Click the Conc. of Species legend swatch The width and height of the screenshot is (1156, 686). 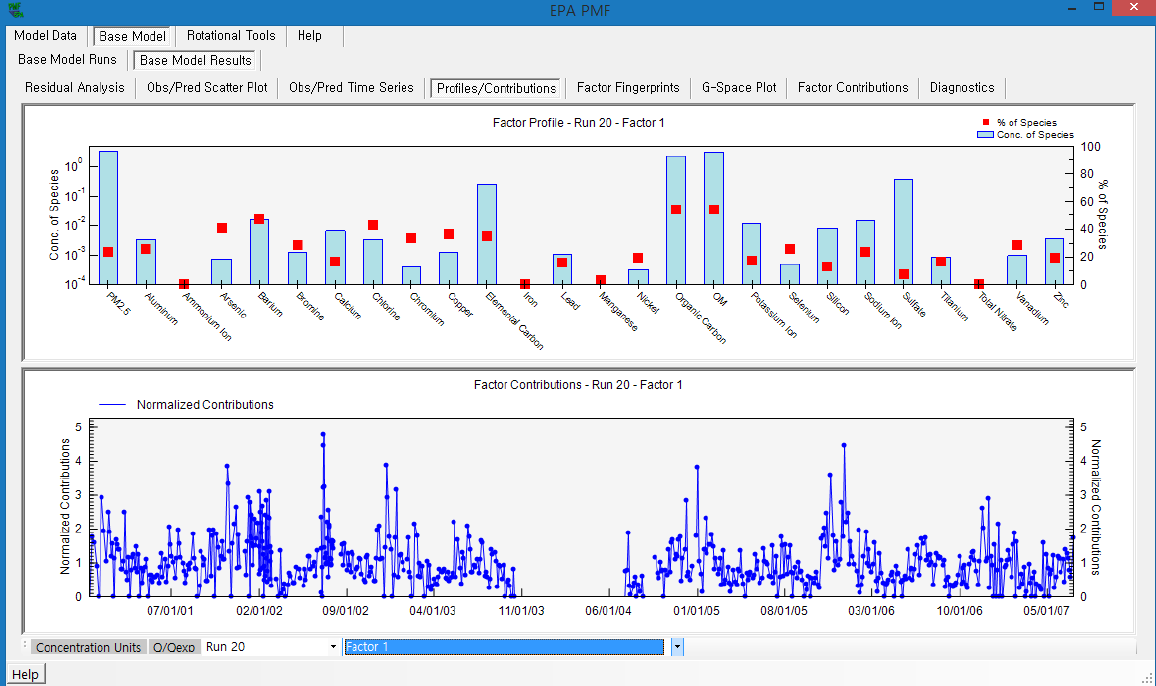[985, 135]
